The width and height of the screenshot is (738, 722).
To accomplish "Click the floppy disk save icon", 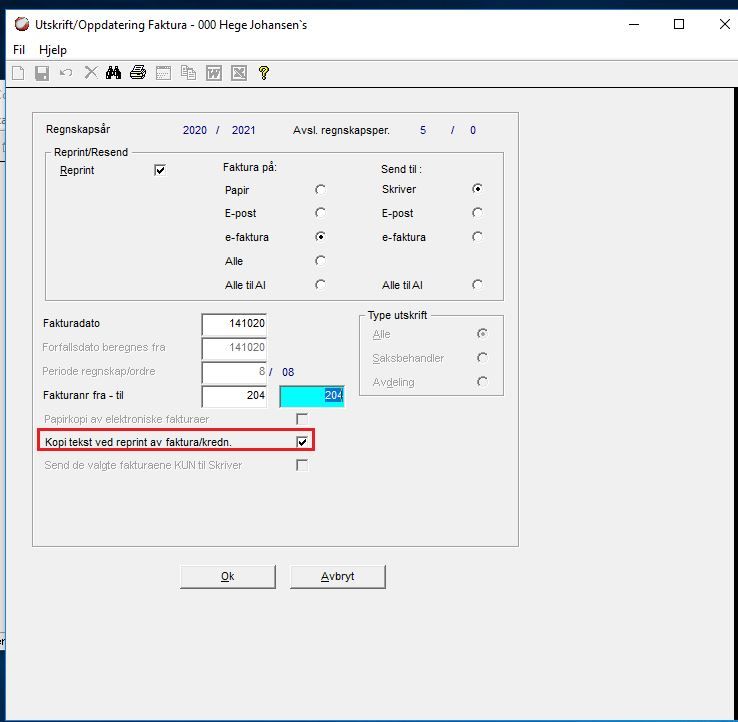I will [x=42, y=73].
